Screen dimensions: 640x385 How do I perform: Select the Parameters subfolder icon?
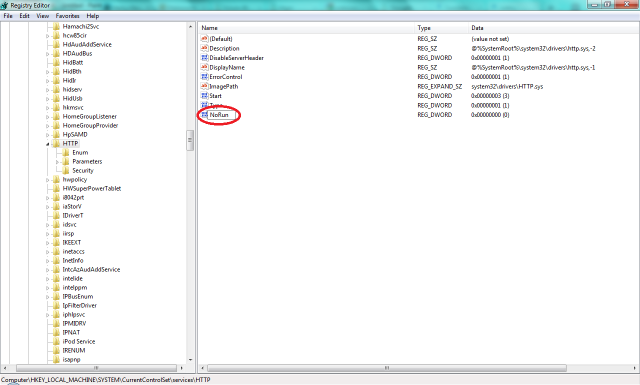click(66, 161)
